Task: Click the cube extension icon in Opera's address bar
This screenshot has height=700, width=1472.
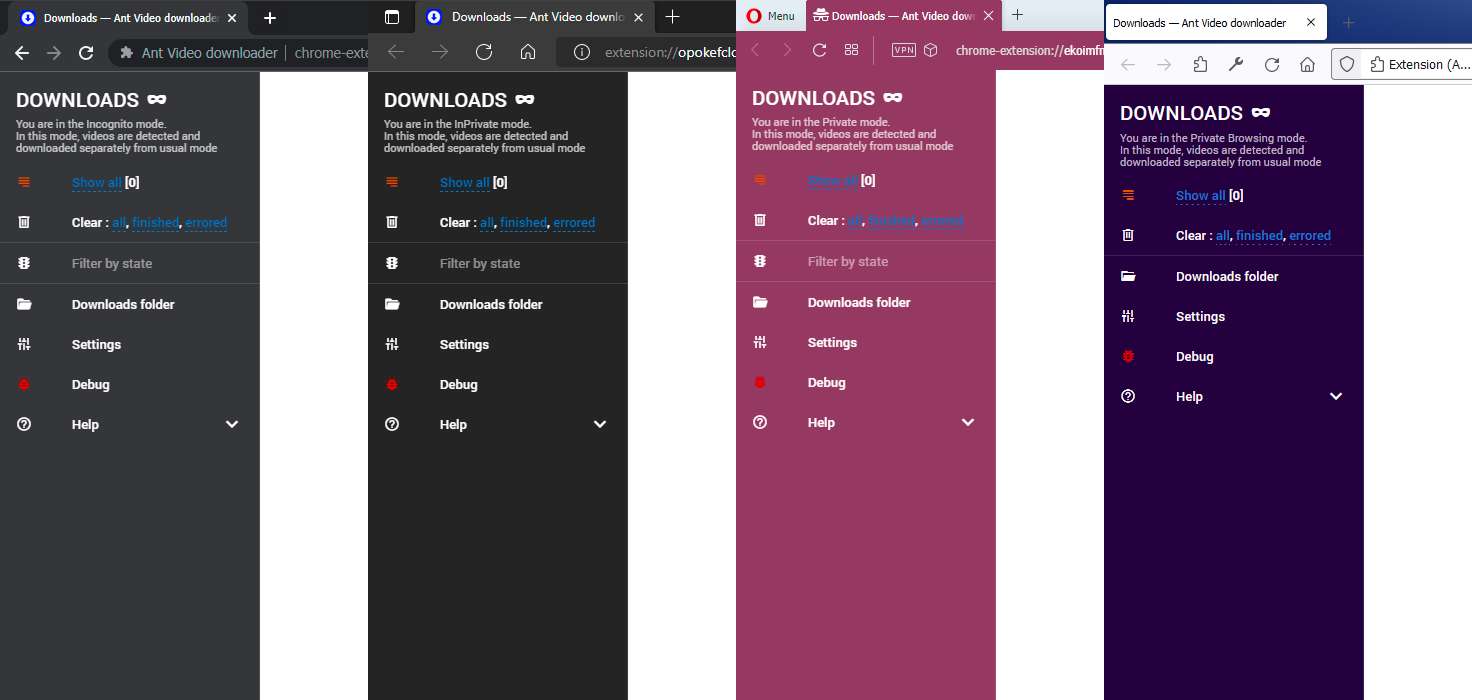Action: click(930, 50)
